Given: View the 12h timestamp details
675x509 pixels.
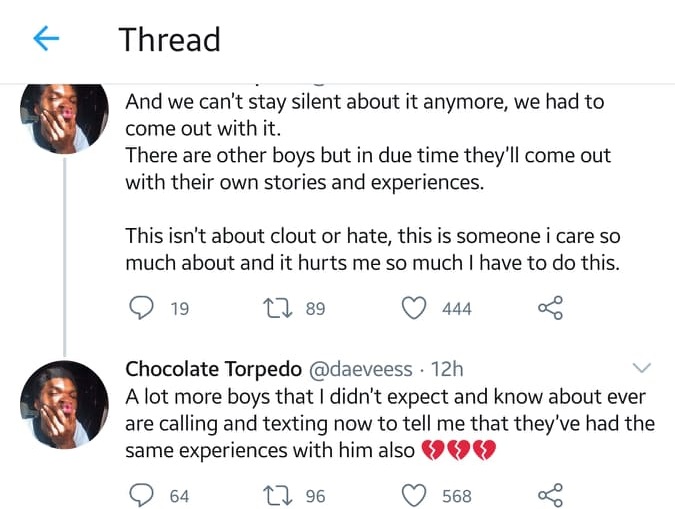Looking at the screenshot, I should click(x=443, y=368).
